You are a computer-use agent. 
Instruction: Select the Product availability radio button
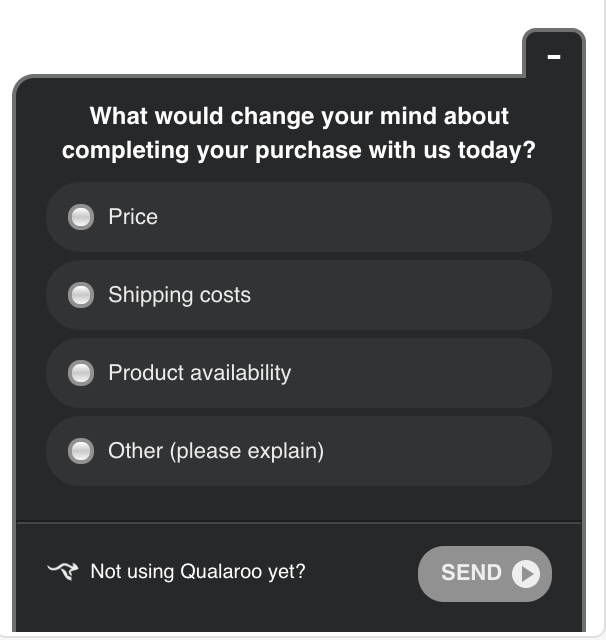click(81, 373)
